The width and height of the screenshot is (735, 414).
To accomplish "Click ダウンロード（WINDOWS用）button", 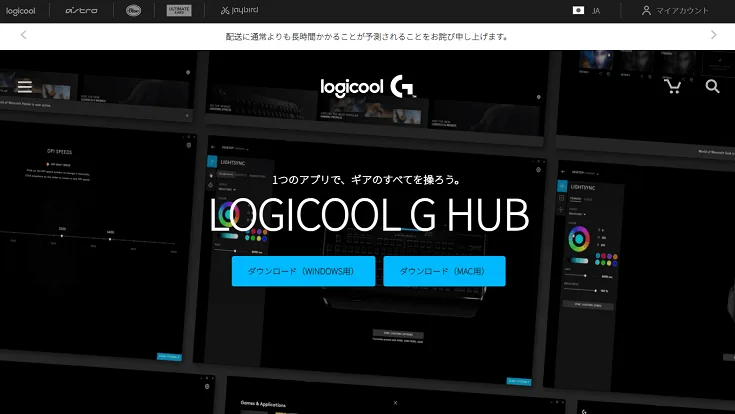I will coord(303,271).
